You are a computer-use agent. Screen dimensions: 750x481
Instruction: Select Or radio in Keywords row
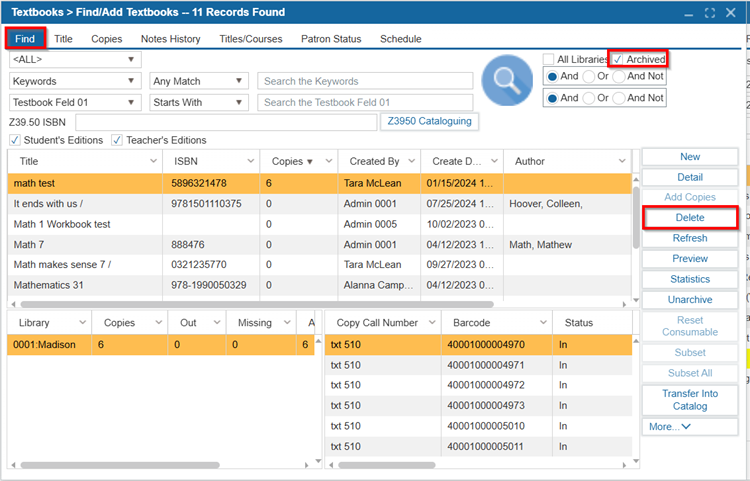pyautogui.click(x=589, y=77)
